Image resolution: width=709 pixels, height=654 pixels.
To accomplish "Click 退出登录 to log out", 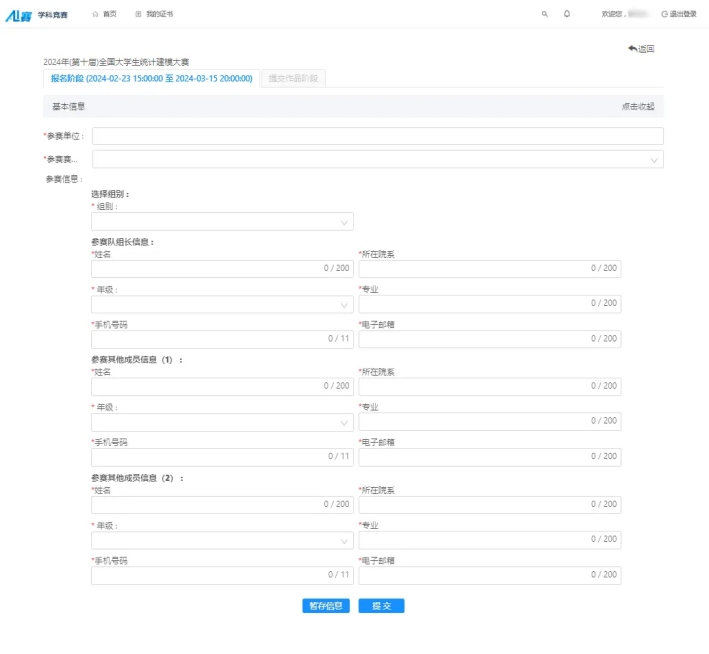I will [679, 14].
